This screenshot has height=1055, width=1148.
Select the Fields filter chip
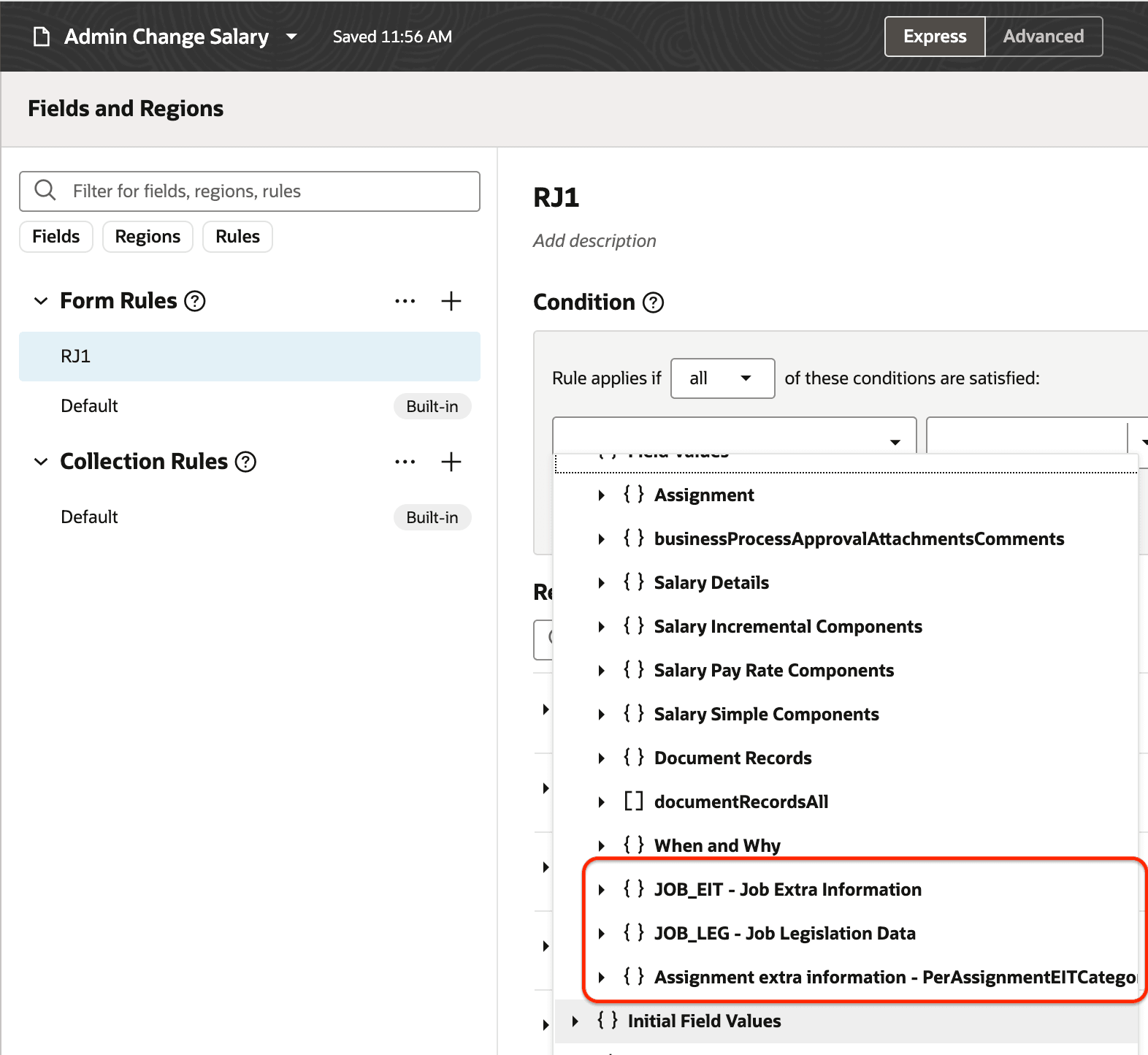point(56,237)
